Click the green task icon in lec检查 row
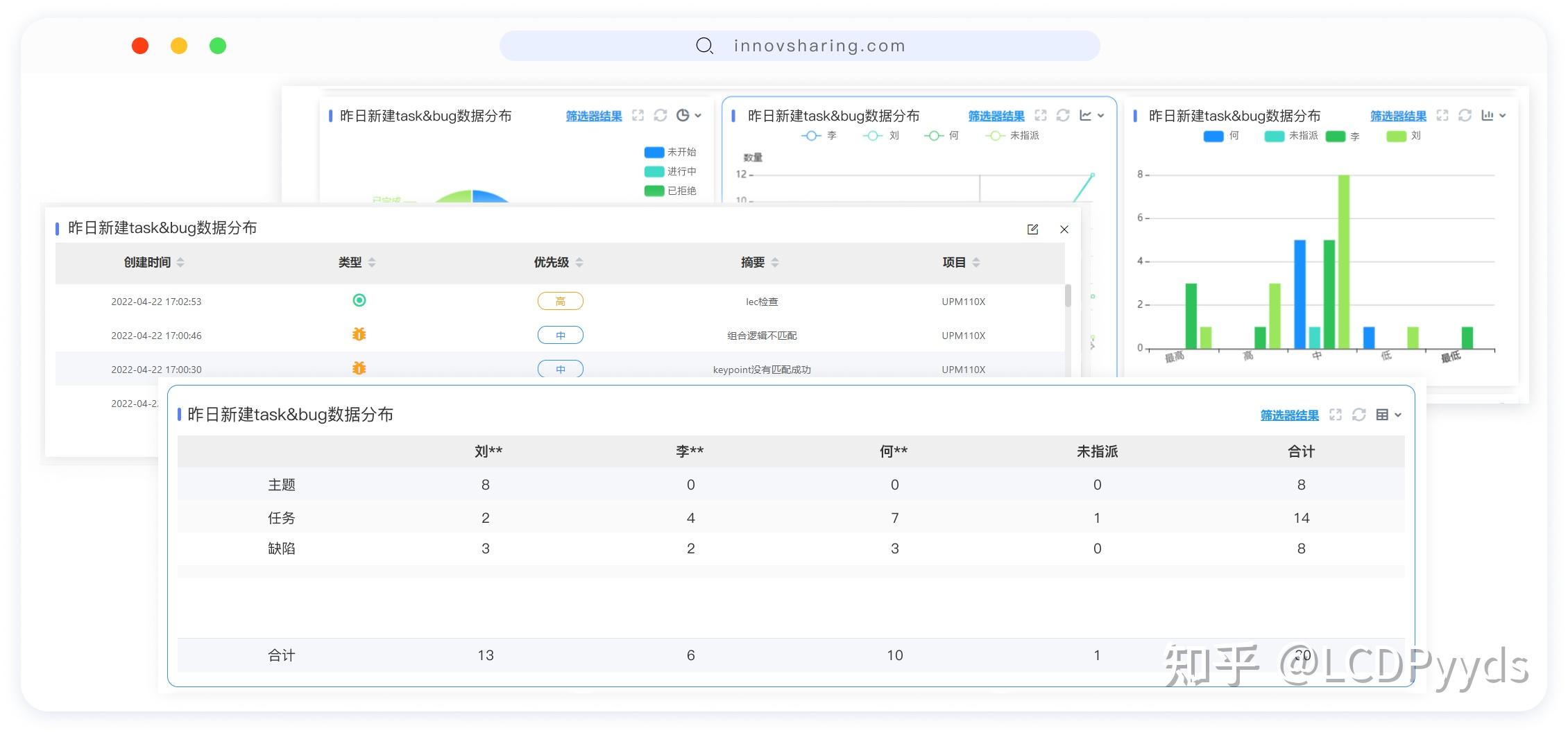Screen dimensions: 1568x735 click(359, 301)
